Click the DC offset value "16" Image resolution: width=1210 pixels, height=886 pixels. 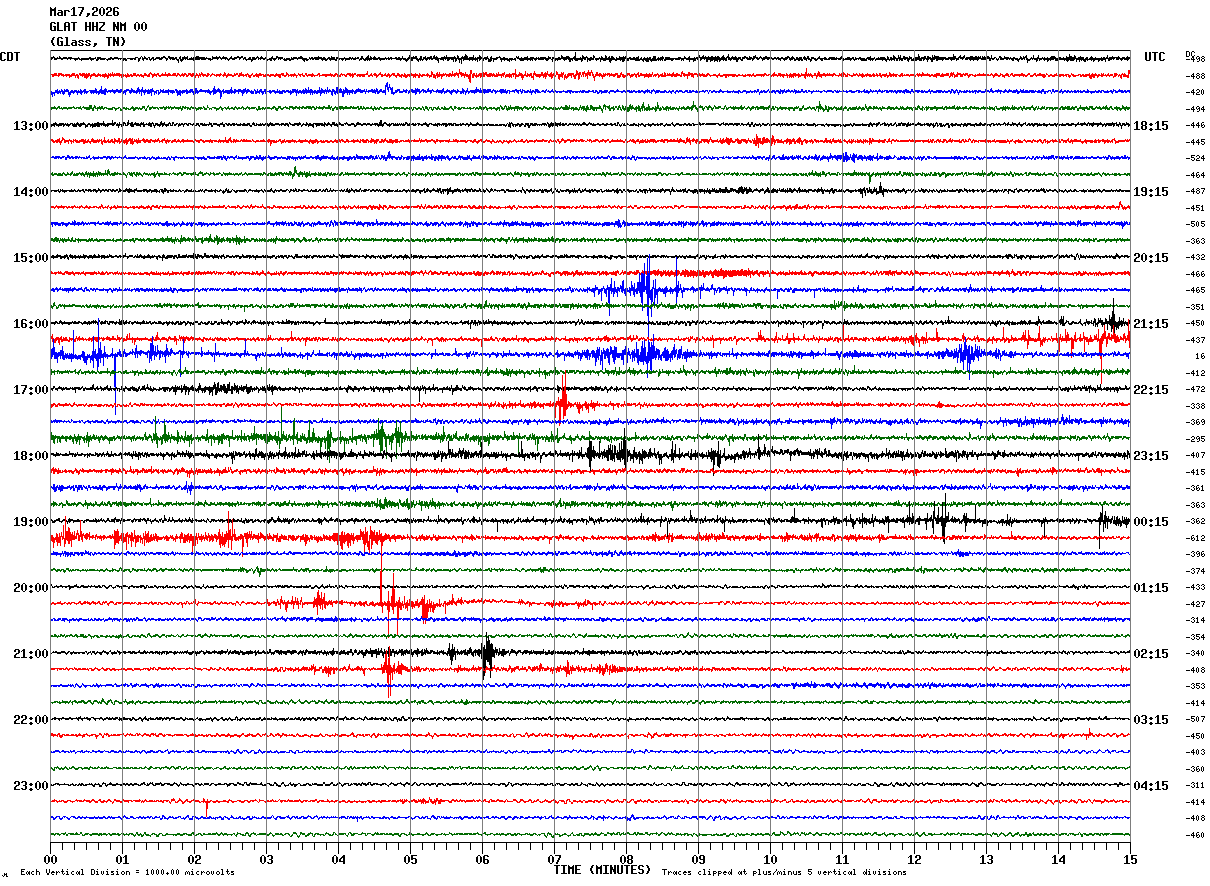pos(1199,356)
